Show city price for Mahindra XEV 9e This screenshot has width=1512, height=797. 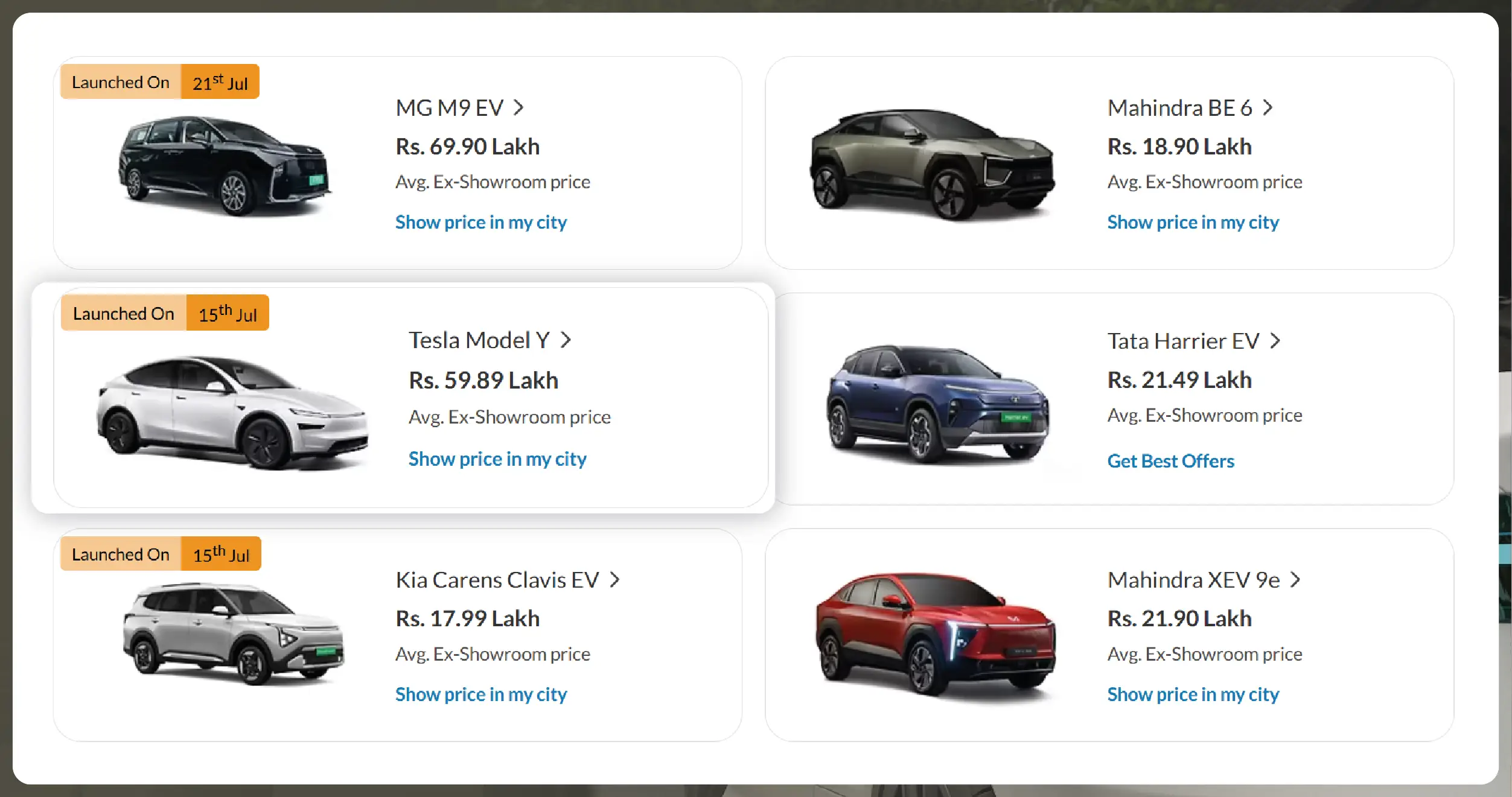click(1193, 694)
